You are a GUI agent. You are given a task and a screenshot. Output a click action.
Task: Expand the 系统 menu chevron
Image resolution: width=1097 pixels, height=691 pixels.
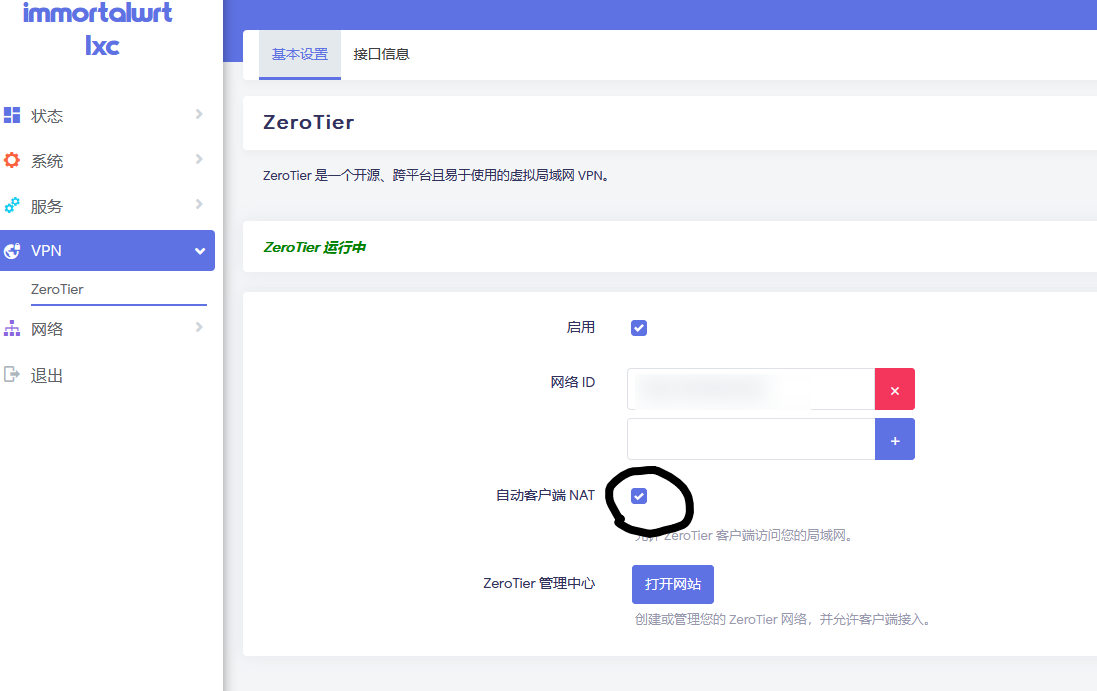tap(199, 159)
